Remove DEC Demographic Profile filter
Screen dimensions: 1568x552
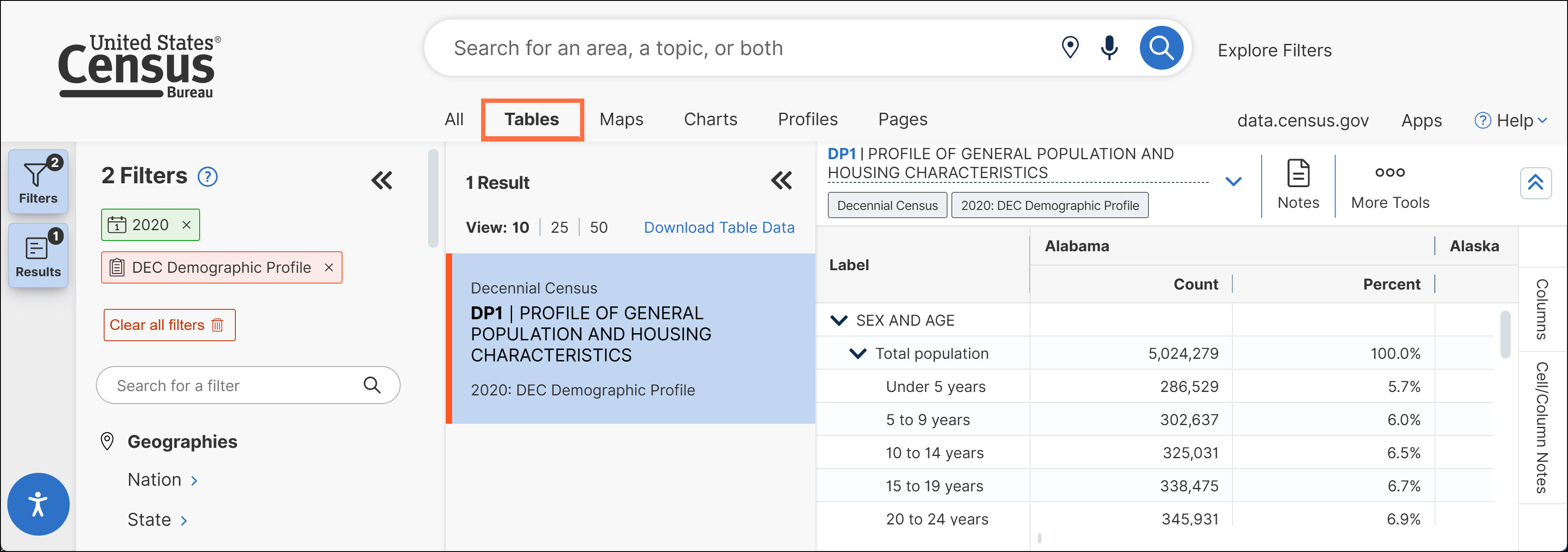pyautogui.click(x=329, y=268)
